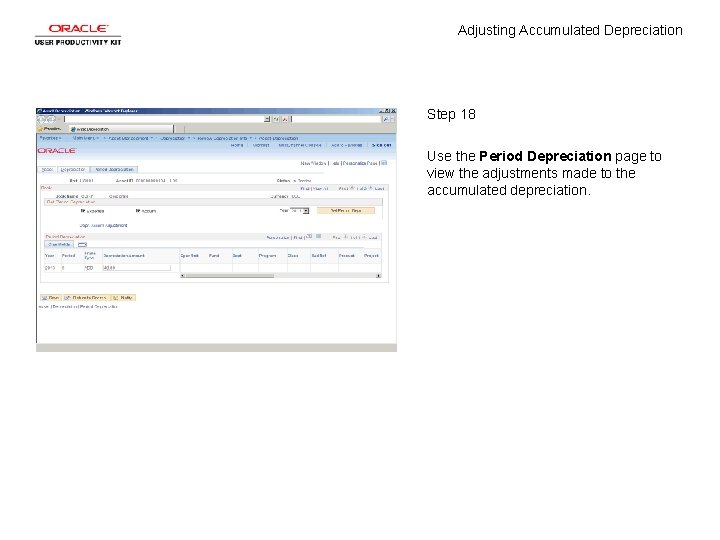The image size is (720, 540).
Task: Show previous Book row arrow icon
Action: [353, 188]
